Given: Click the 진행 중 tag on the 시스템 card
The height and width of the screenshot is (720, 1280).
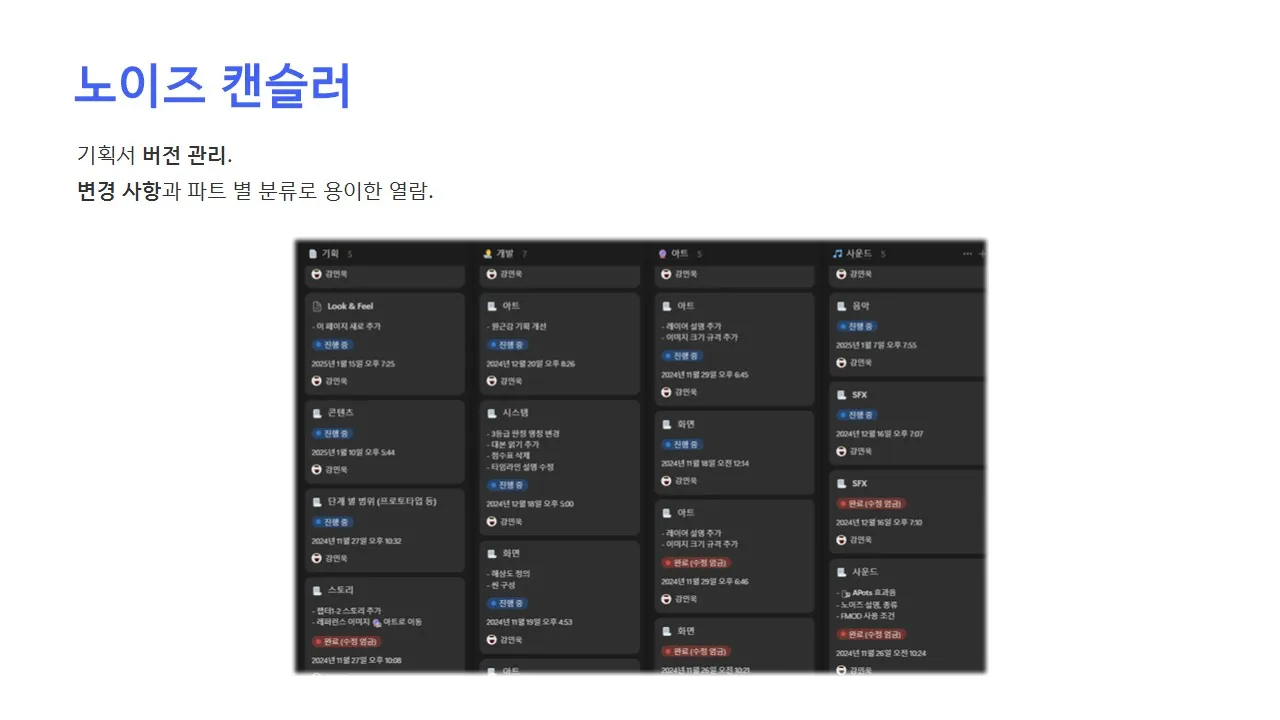Looking at the screenshot, I should tap(507, 485).
